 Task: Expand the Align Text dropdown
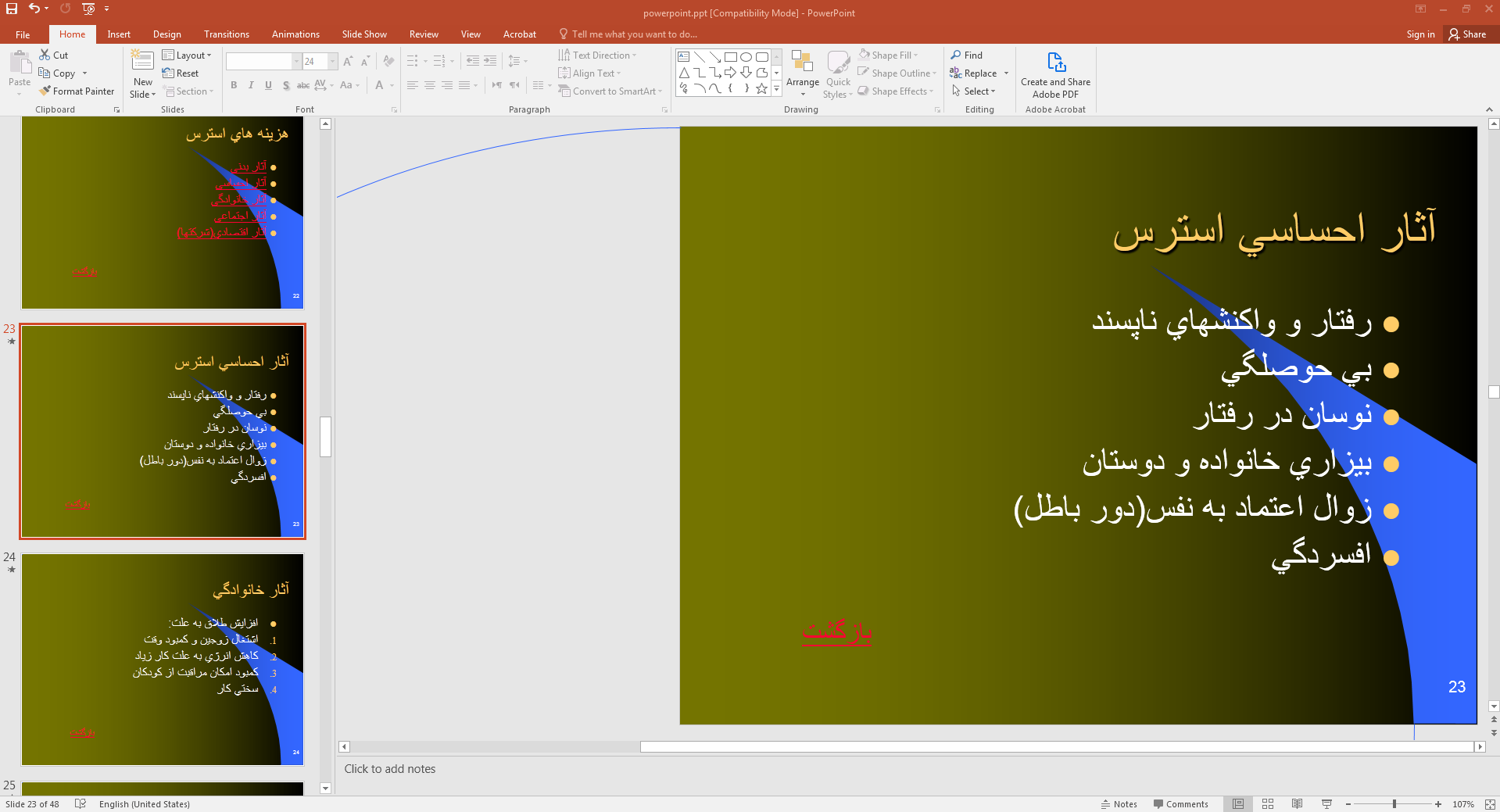(x=590, y=73)
